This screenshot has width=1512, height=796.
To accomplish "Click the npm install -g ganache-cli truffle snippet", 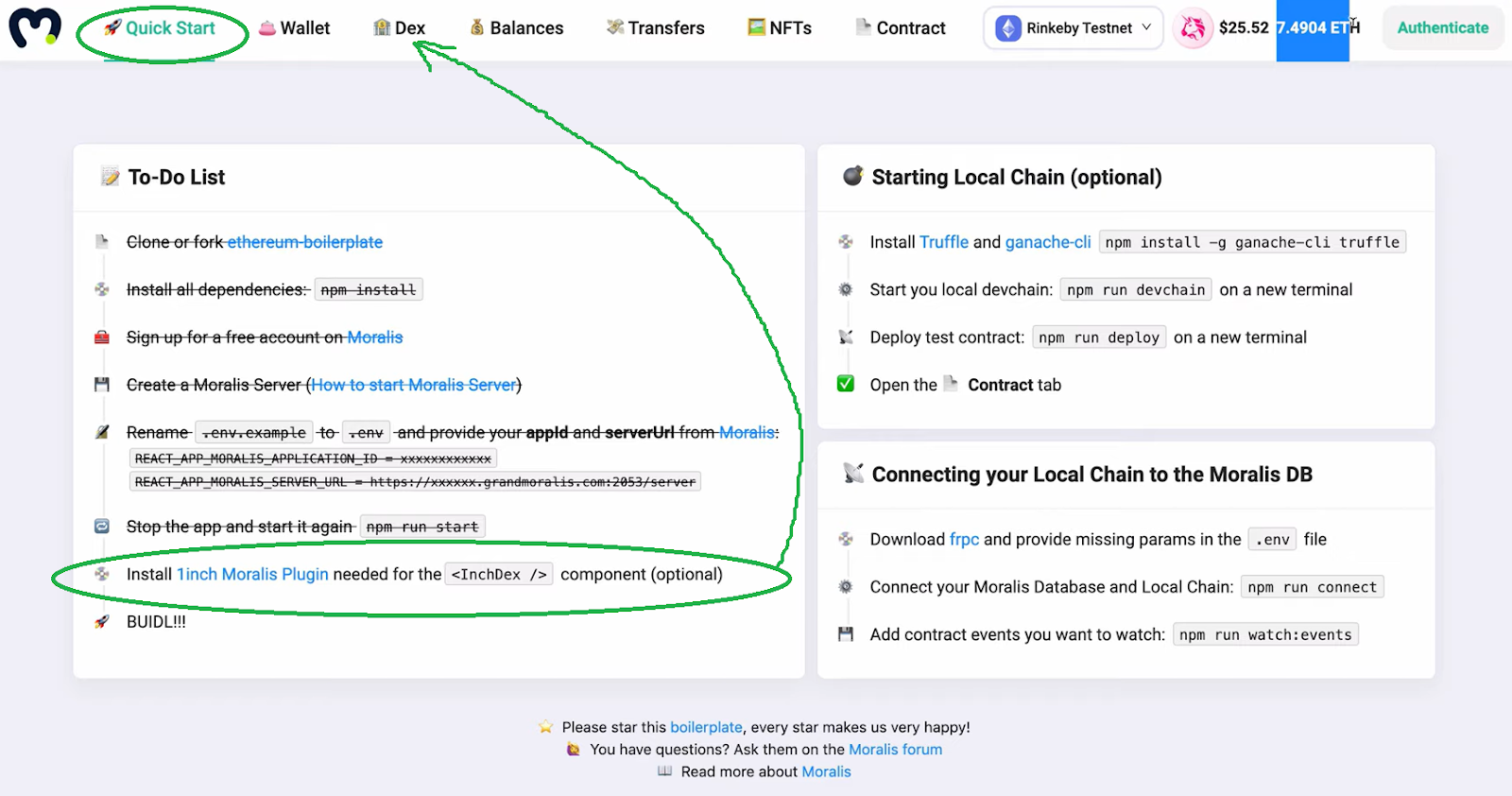I will pos(1252,243).
